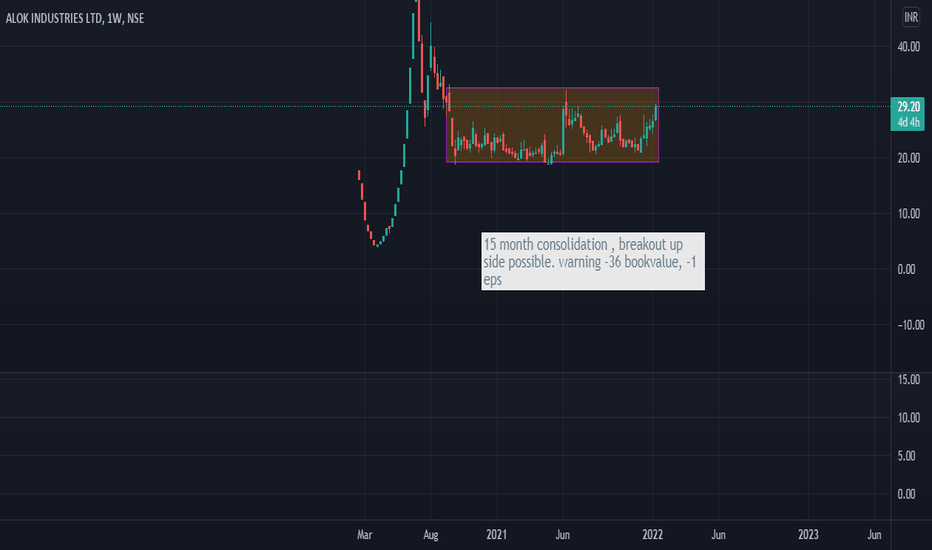Click the 40.00 price axis label
Viewport: 932px width, 550px height.
pos(909,47)
